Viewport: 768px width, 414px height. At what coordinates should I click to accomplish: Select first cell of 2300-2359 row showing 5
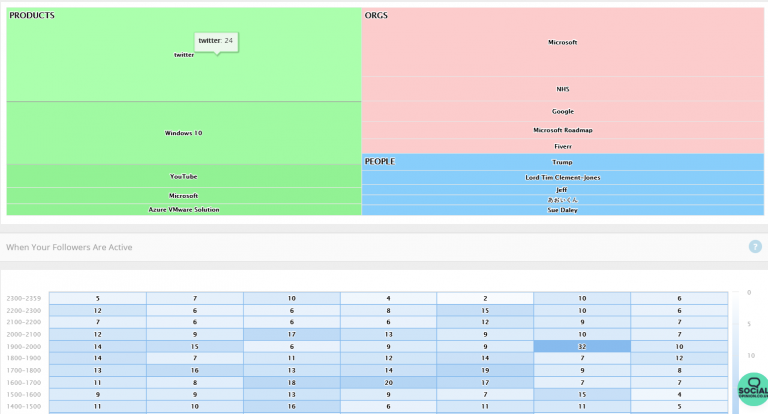click(97, 298)
